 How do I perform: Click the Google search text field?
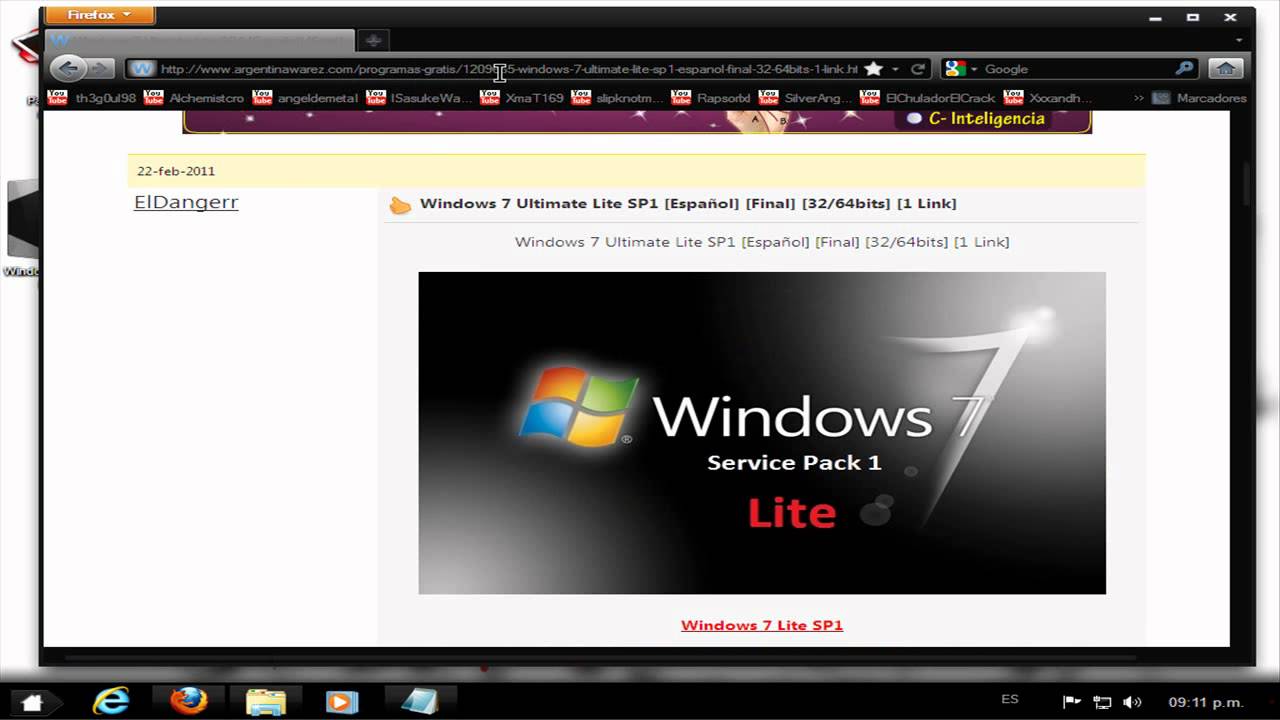coord(1076,69)
